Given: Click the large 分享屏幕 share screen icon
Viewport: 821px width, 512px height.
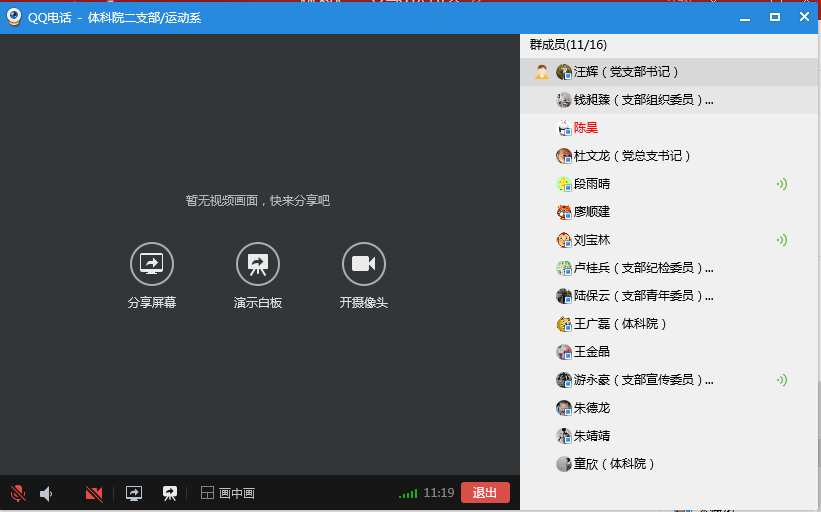Looking at the screenshot, I should (x=152, y=264).
